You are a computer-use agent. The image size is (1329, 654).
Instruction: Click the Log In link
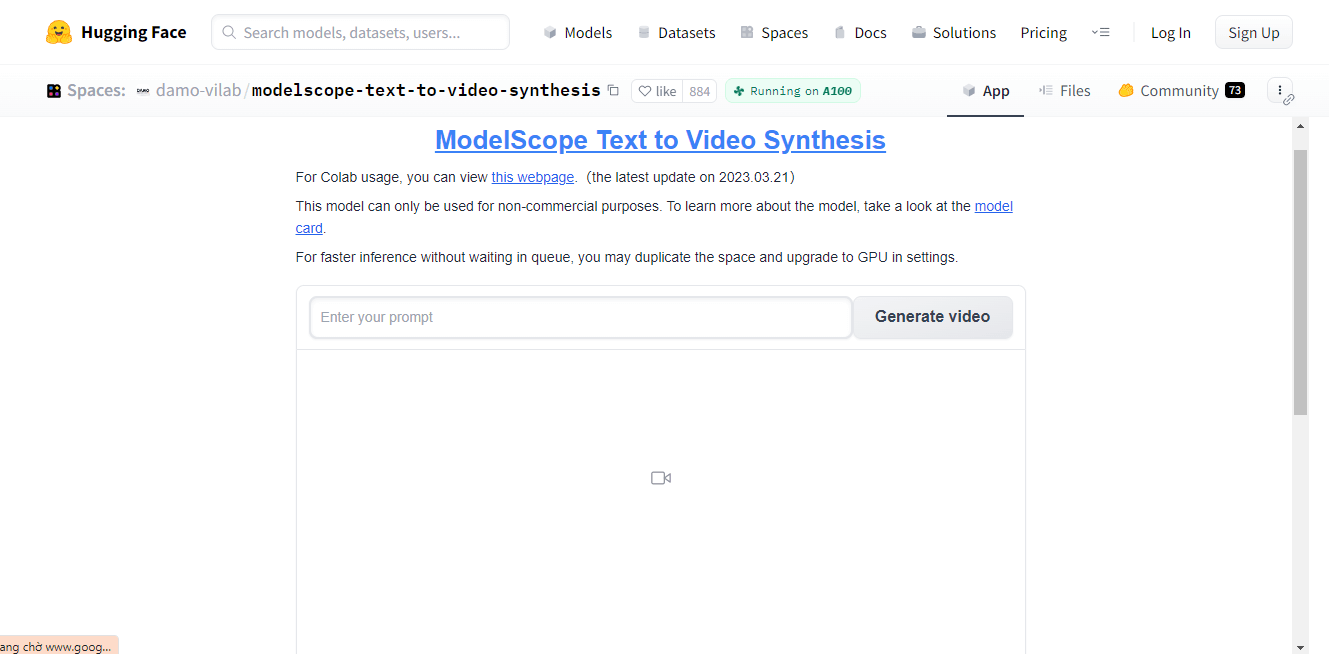pos(1170,33)
